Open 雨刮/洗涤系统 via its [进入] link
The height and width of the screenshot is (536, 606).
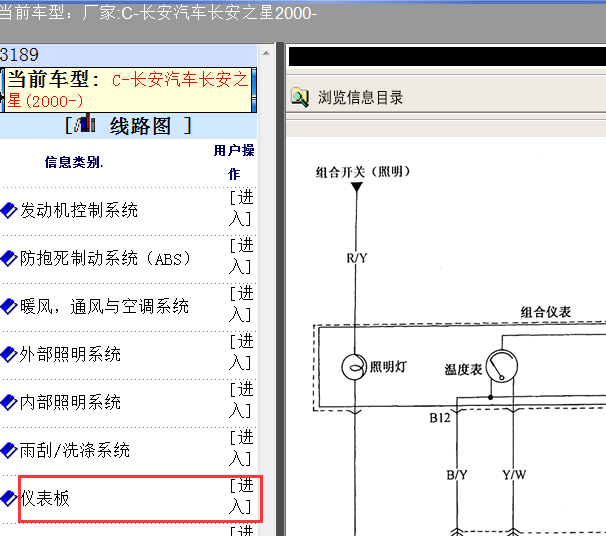click(241, 448)
